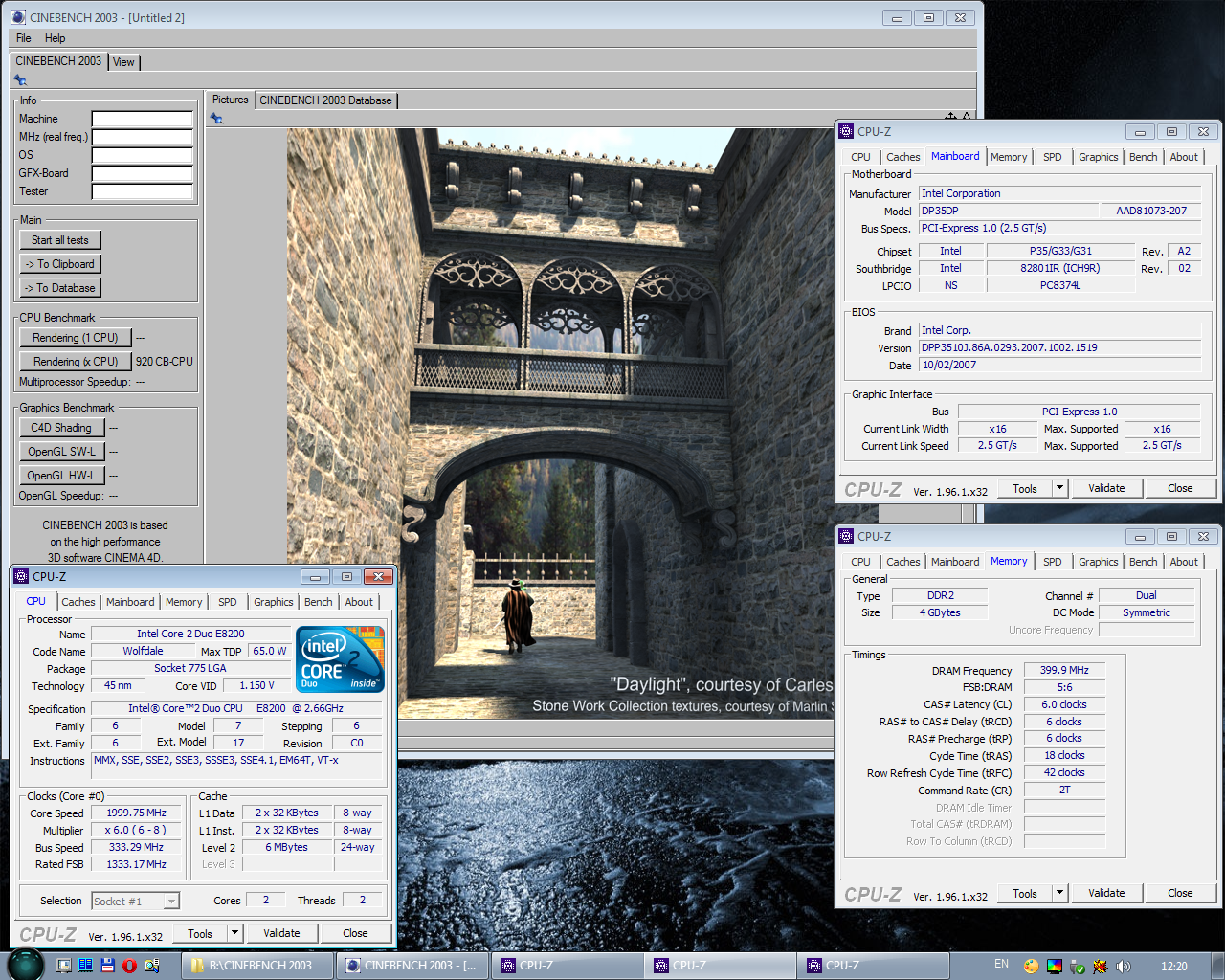The image size is (1225, 980).
Task: Click the Machine input field
Action: click(x=143, y=119)
